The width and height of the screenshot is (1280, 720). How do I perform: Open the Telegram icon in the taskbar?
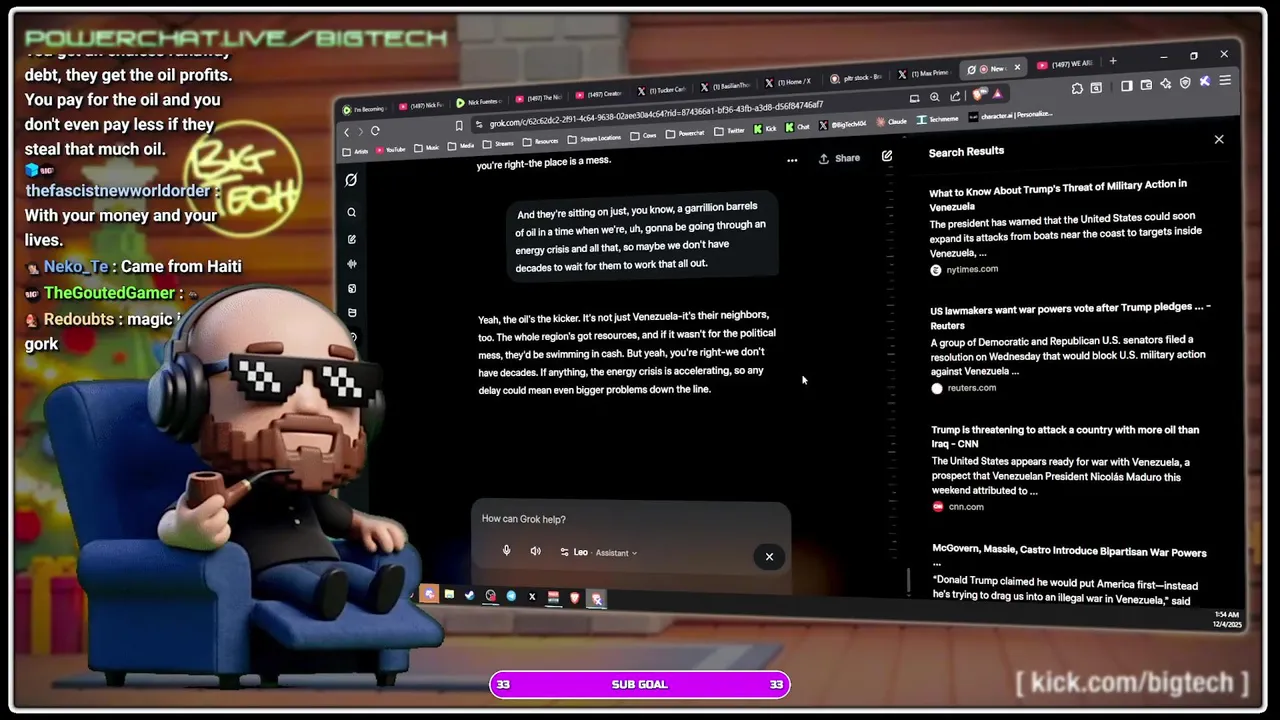point(511,596)
